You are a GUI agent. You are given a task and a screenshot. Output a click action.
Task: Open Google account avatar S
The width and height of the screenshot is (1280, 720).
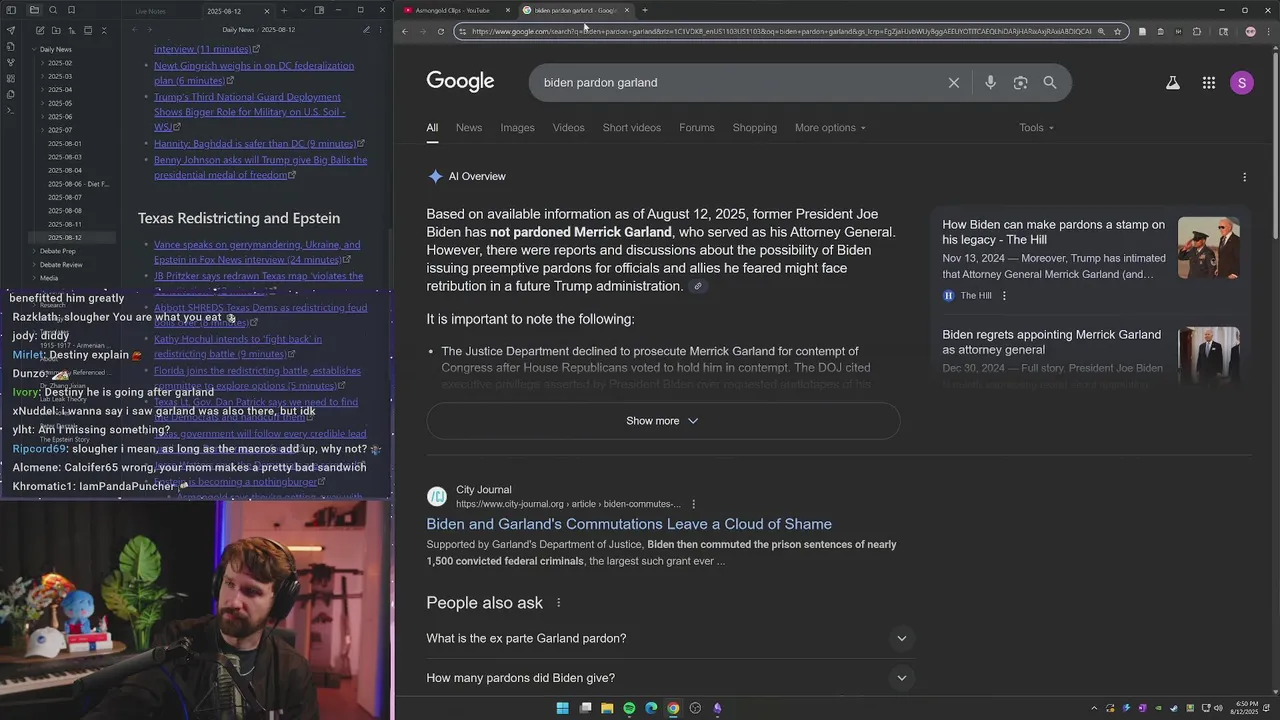[1242, 83]
